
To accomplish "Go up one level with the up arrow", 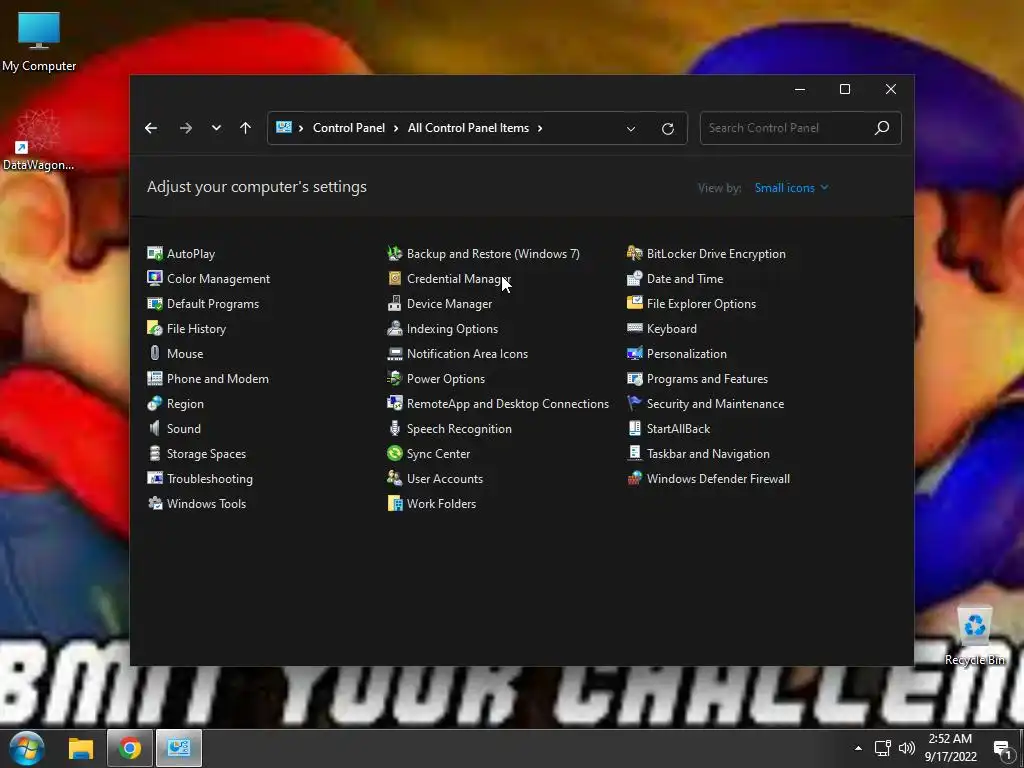I will click(x=246, y=128).
